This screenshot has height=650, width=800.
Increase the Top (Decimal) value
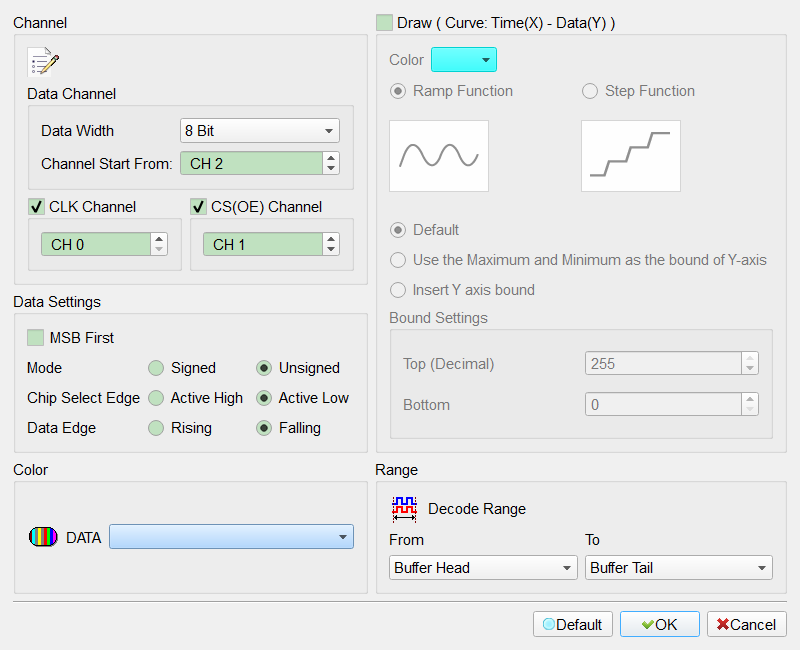pyautogui.click(x=750, y=358)
